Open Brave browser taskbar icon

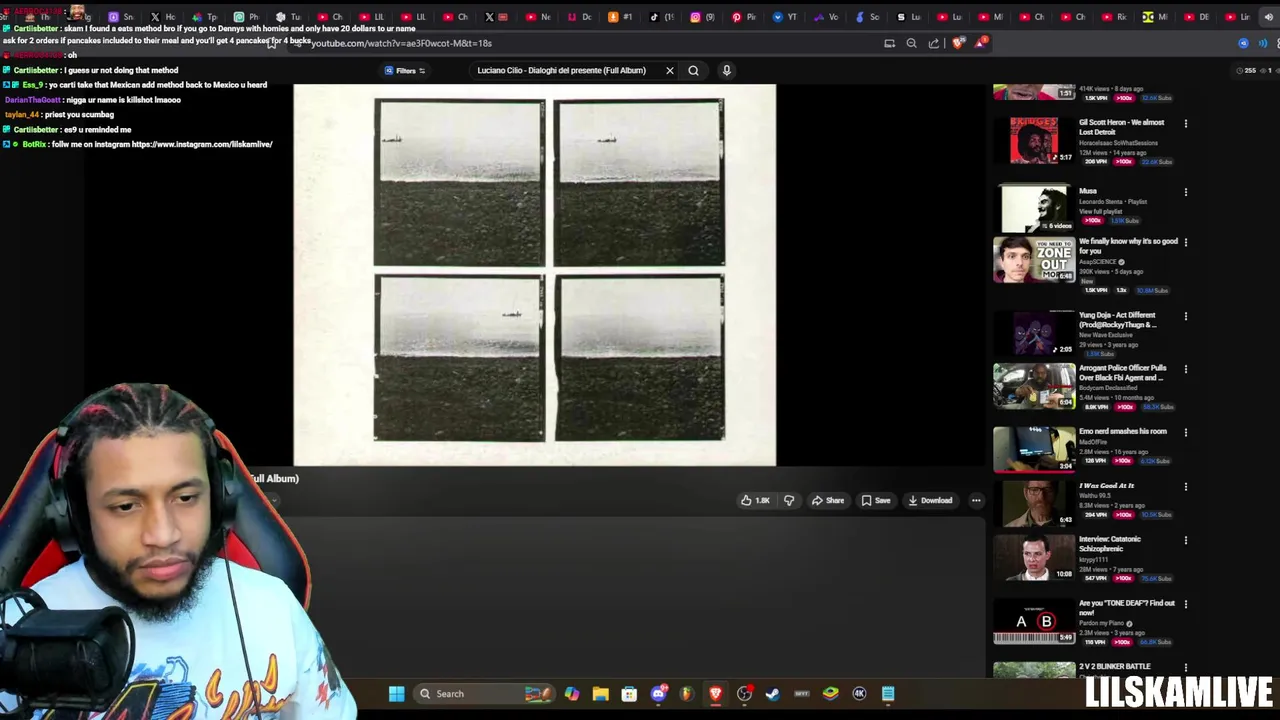tap(715, 694)
